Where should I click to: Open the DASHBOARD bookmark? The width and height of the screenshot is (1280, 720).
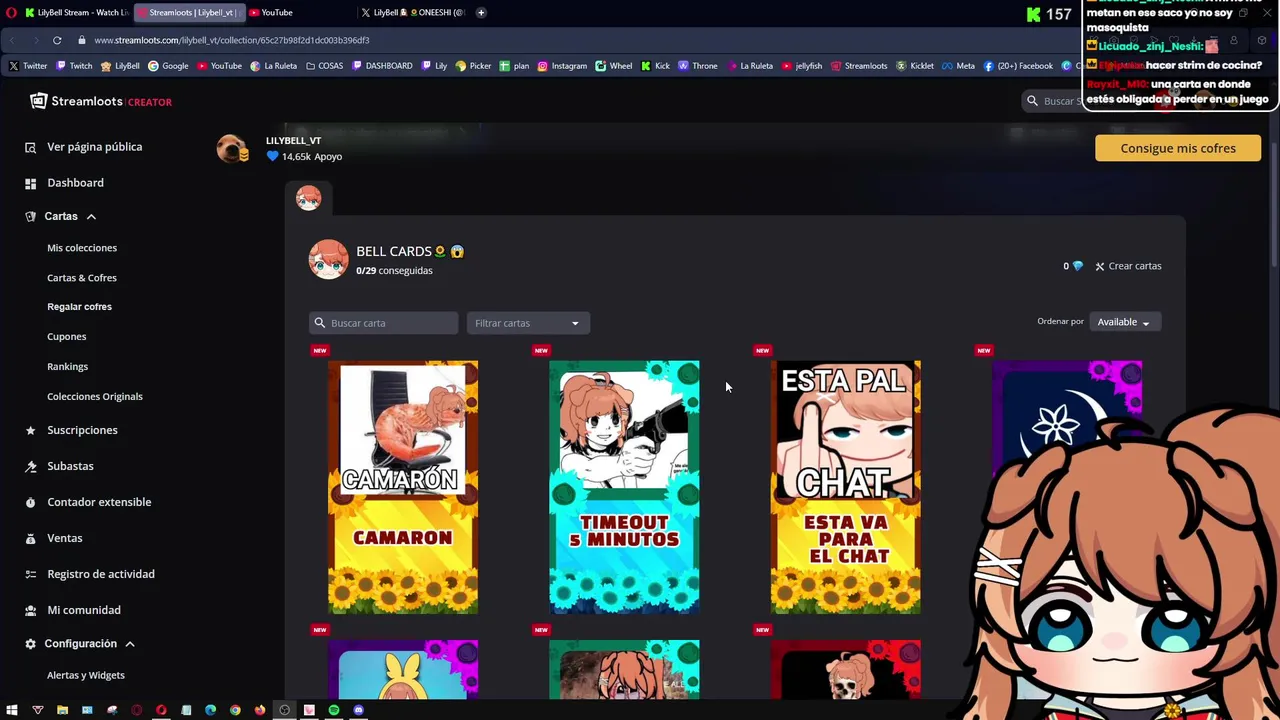tap(382, 66)
